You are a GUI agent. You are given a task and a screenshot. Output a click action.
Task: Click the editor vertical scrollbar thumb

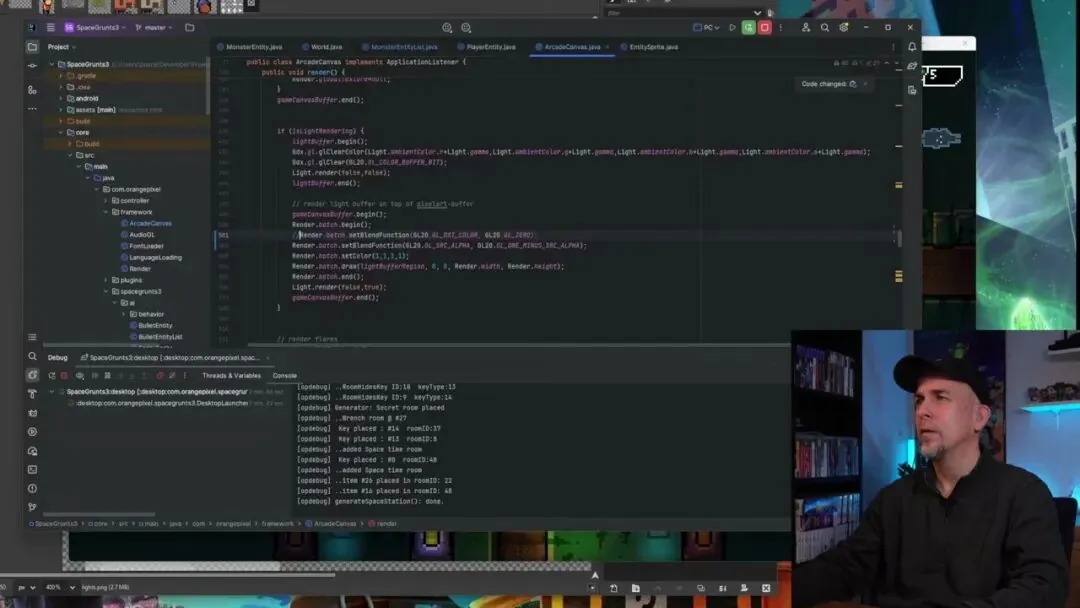click(900, 238)
